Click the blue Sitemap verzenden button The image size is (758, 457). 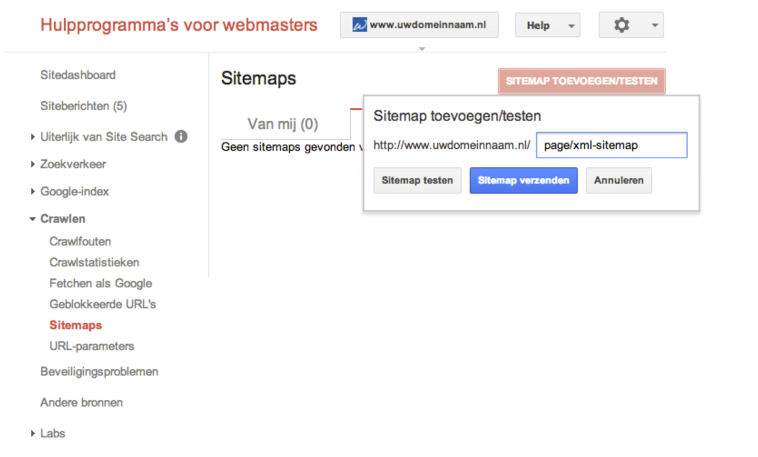click(523, 181)
